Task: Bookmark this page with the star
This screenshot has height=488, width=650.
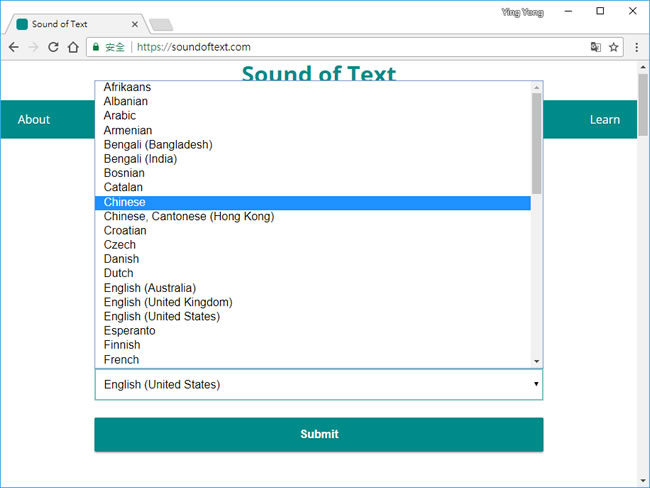Action: click(614, 47)
